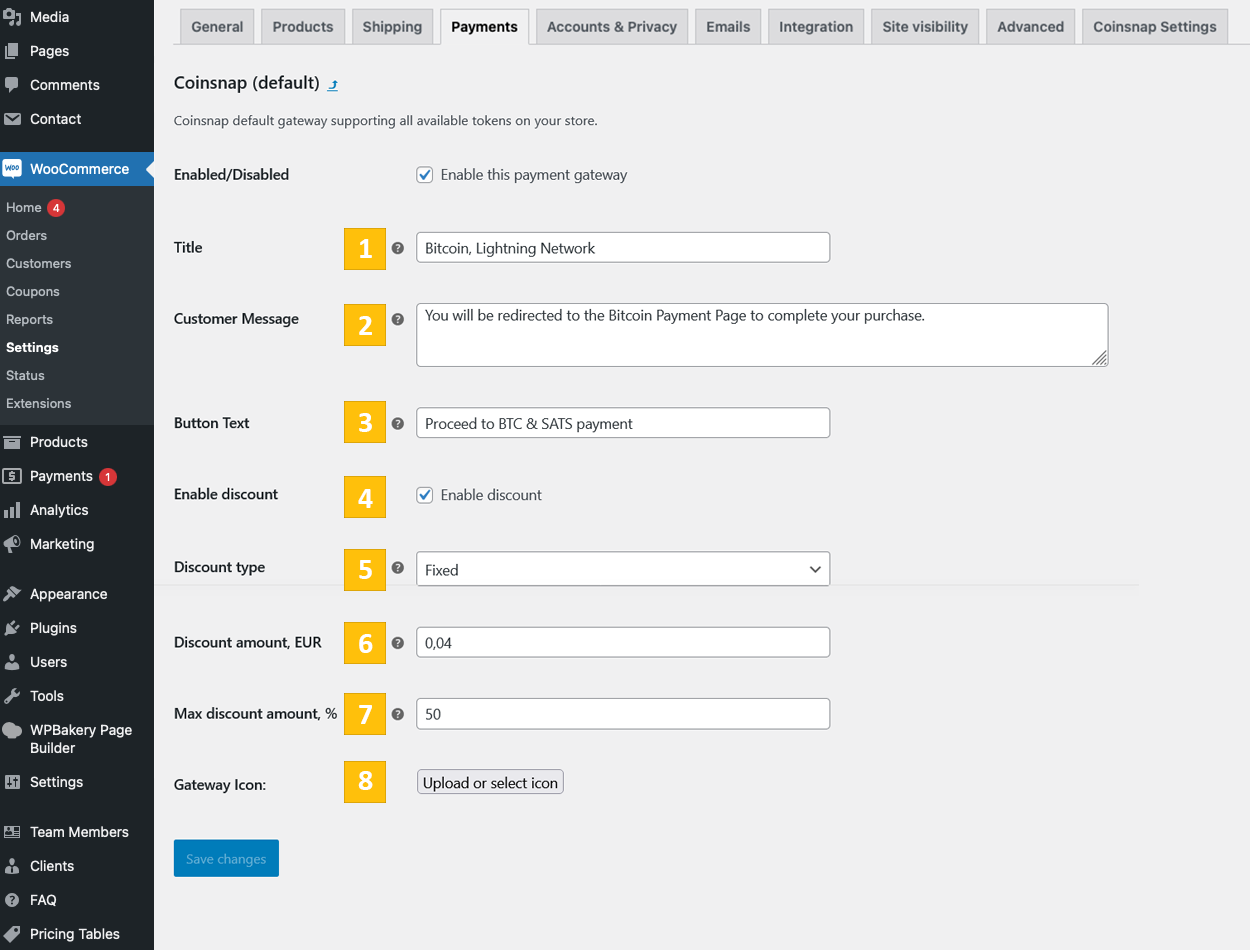The width and height of the screenshot is (1250, 950).
Task: Toggle the Enable discount checkbox
Action: pyautogui.click(x=425, y=495)
